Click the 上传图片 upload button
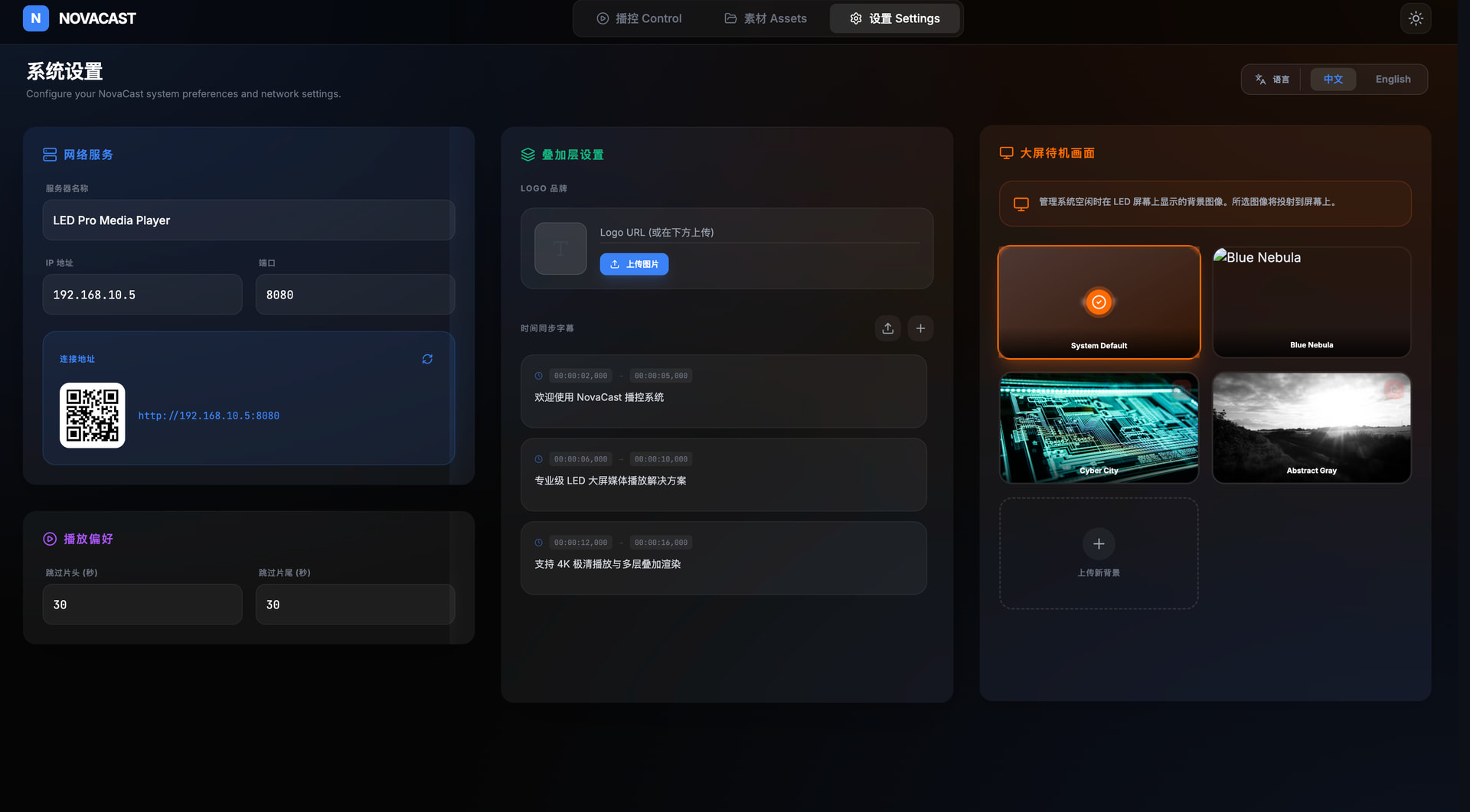This screenshot has height=812, width=1470. (634, 264)
